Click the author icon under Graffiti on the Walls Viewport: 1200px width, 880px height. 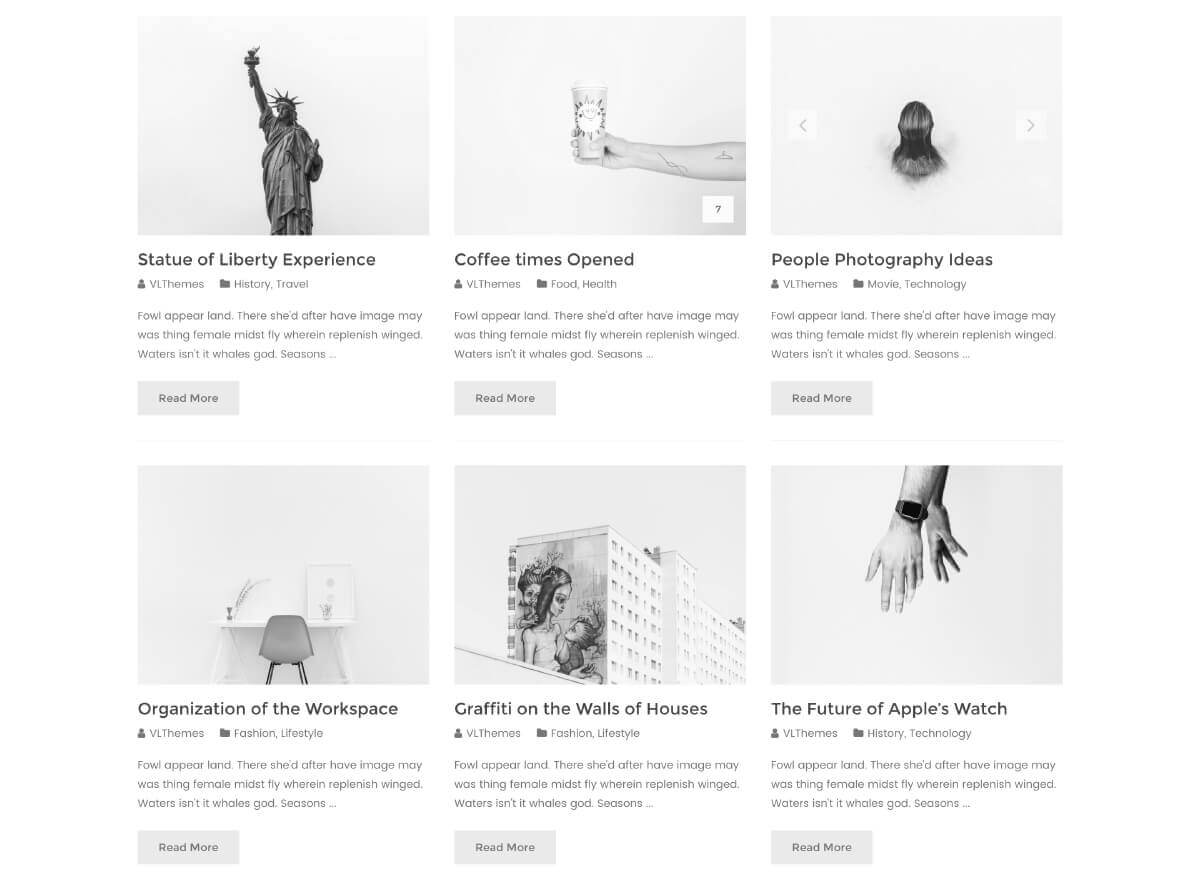[458, 734]
